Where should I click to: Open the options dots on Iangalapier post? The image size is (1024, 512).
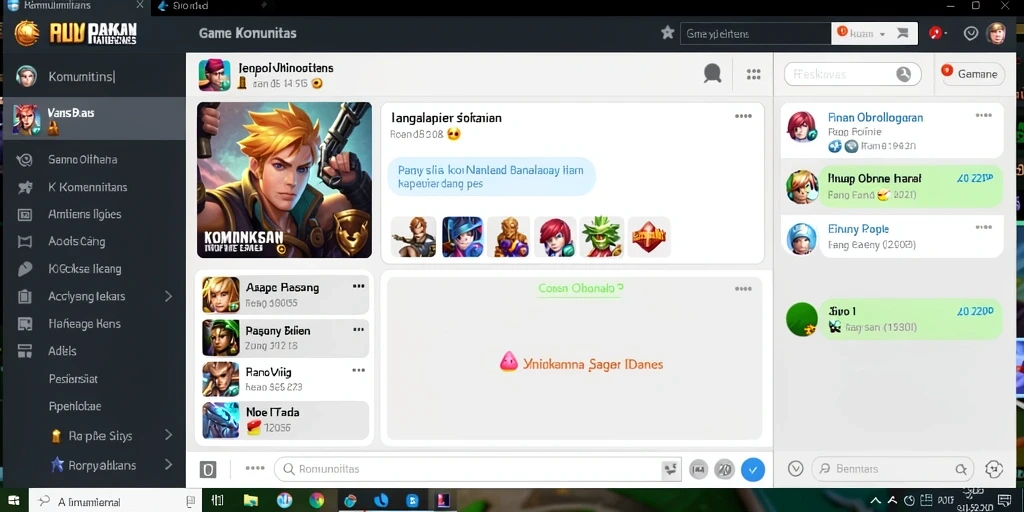[x=743, y=116]
